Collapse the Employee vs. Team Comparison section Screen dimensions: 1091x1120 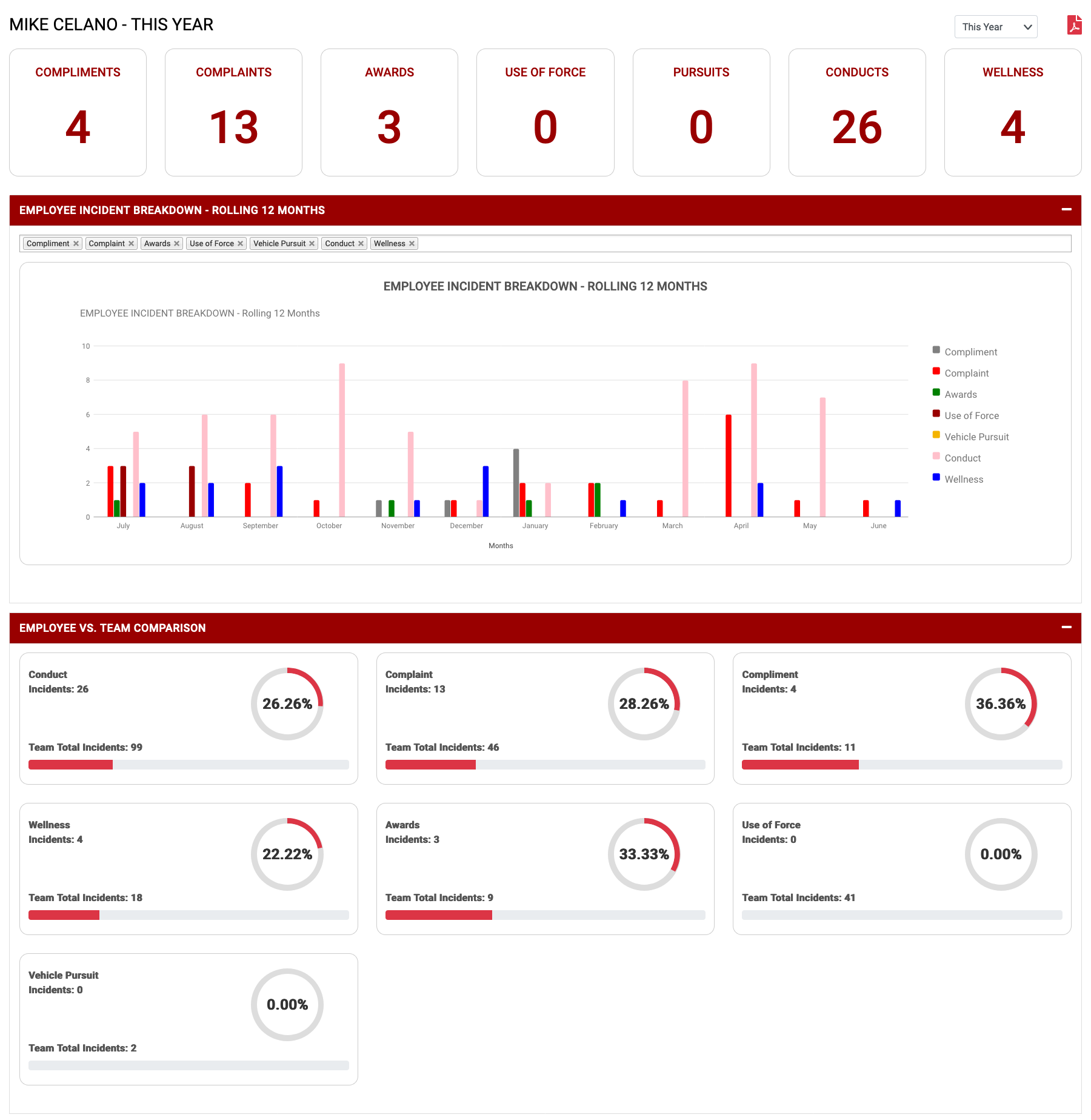pos(1066,628)
